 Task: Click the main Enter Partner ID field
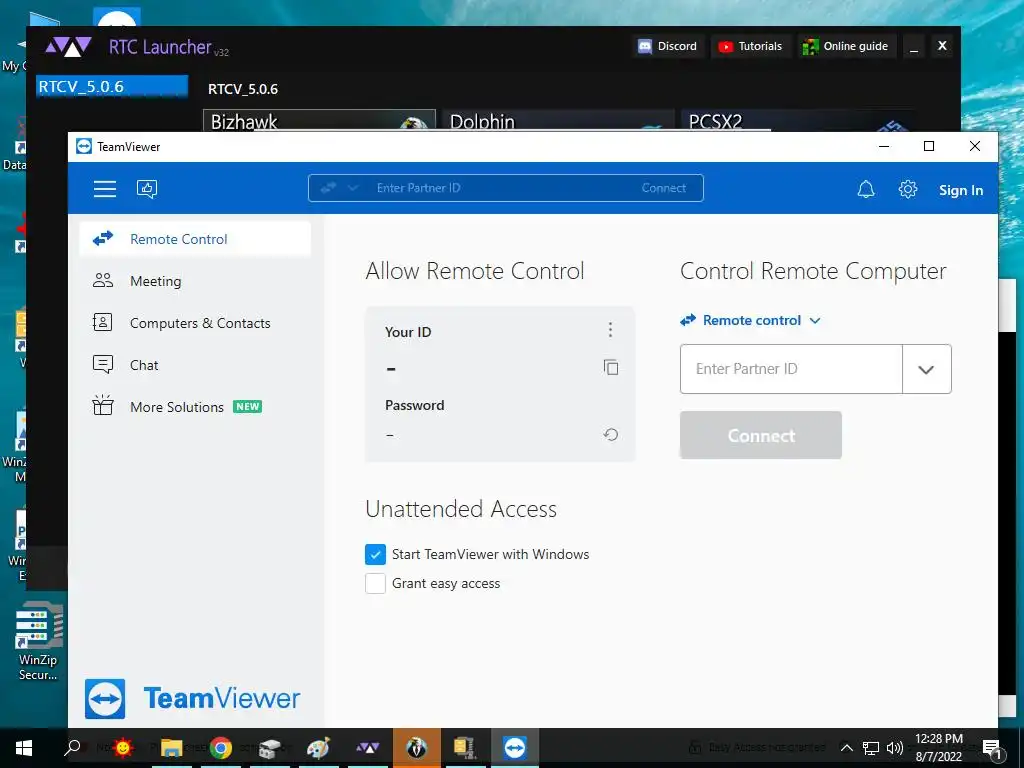pyautogui.click(x=791, y=369)
